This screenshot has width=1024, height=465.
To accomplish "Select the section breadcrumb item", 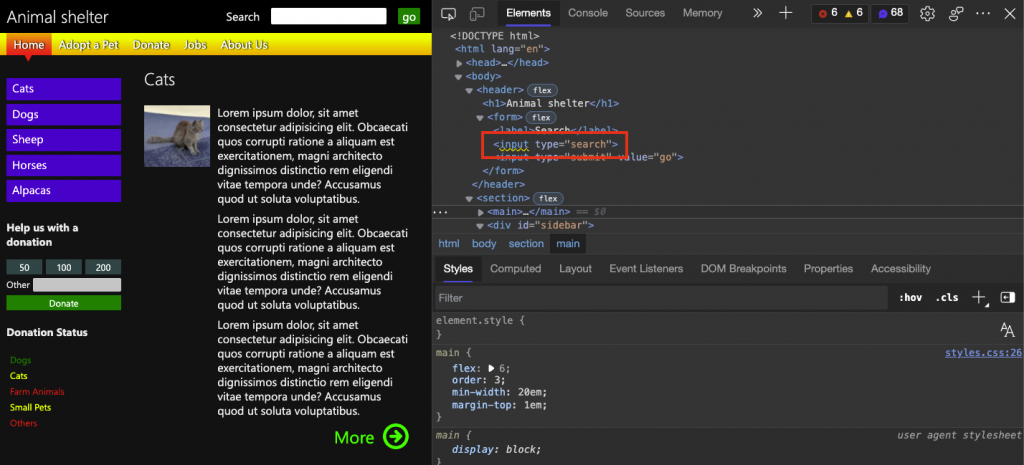I will [526, 244].
